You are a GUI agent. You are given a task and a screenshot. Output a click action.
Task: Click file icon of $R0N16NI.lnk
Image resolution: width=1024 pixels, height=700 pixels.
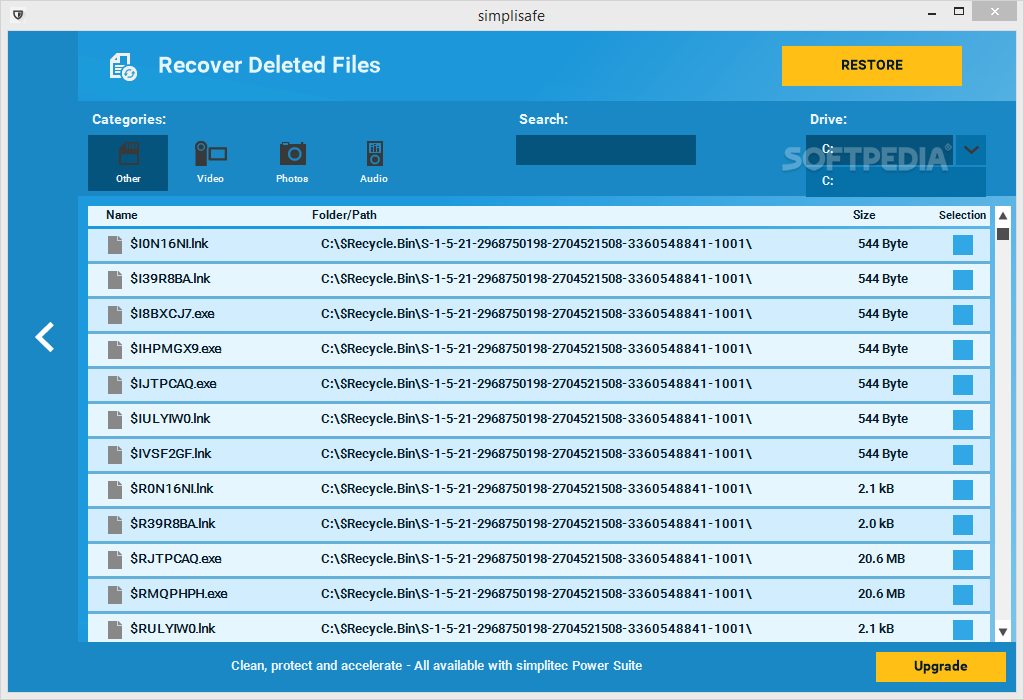(115, 490)
